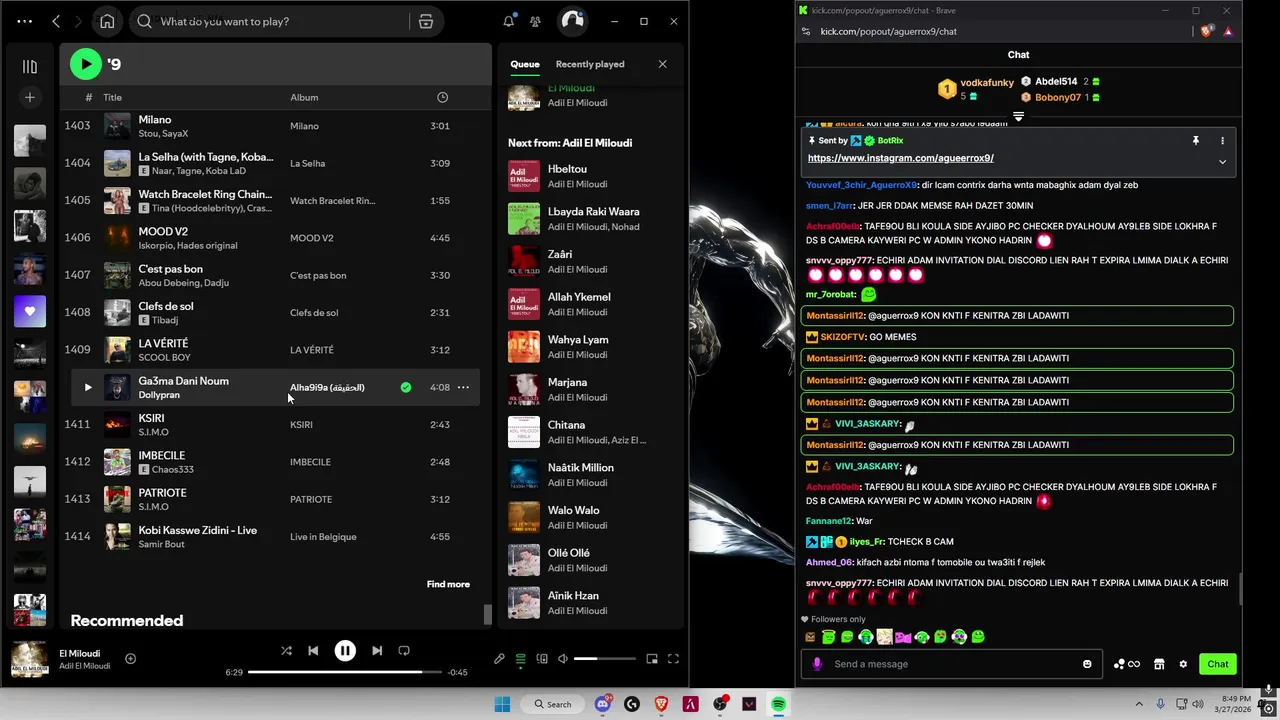The width and height of the screenshot is (1280, 720).
Task: Add El Miloudi to Liked Songs
Action: (x=130, y=658)
